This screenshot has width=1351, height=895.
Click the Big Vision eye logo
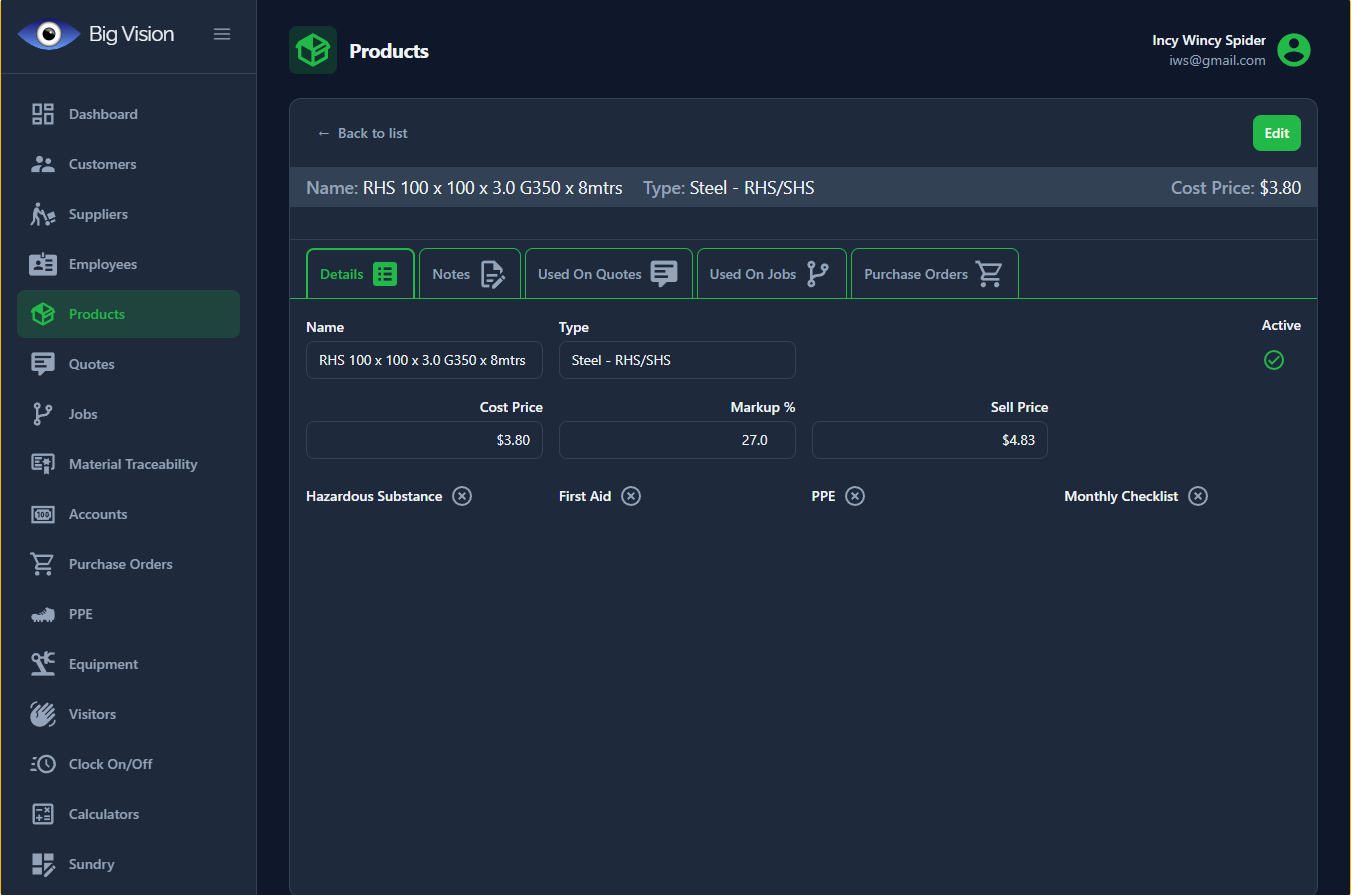pos(49,35)
